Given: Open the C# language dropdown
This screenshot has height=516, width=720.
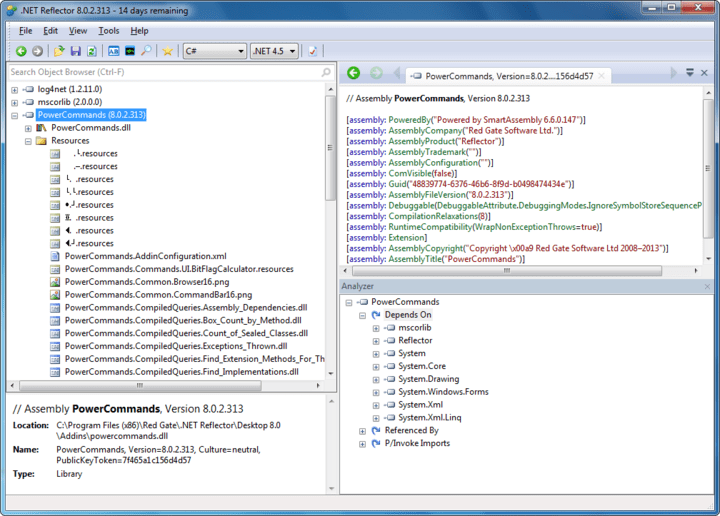Looking at the screenshot, I should pos(215,51).
